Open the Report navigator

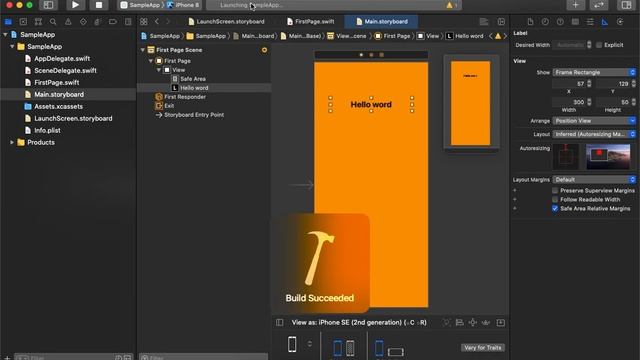[x=128, y=22]
